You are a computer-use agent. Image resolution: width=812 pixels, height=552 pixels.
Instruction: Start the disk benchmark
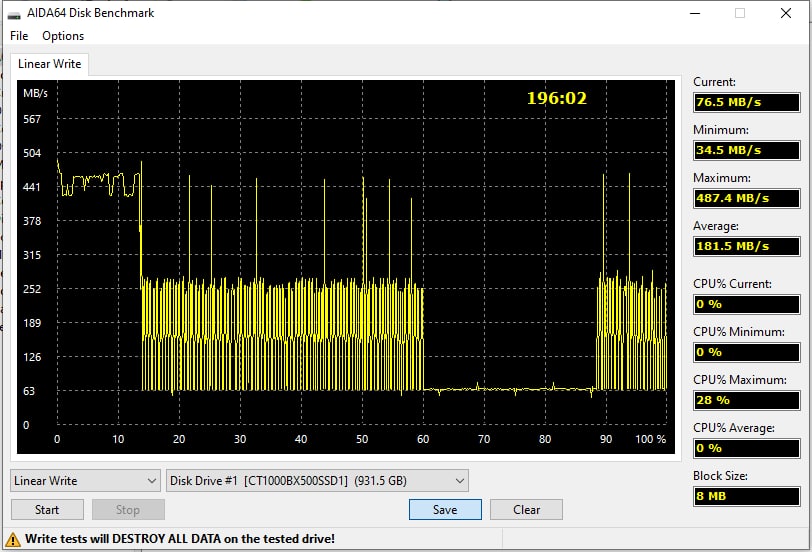[47, 510]
